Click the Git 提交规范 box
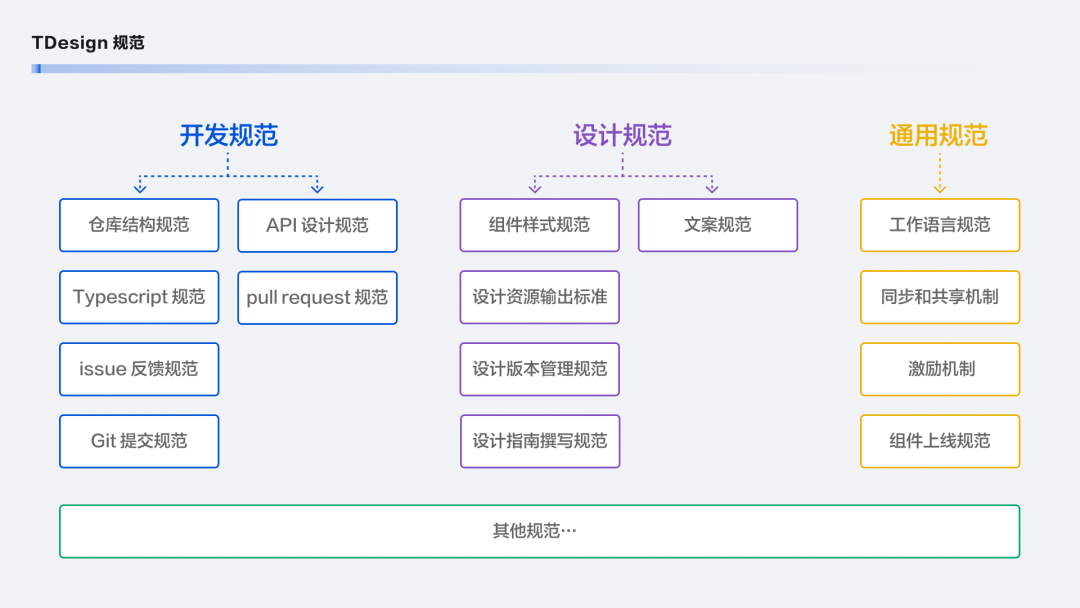The height and width of the screenshot is (608, 1080). 139,441
